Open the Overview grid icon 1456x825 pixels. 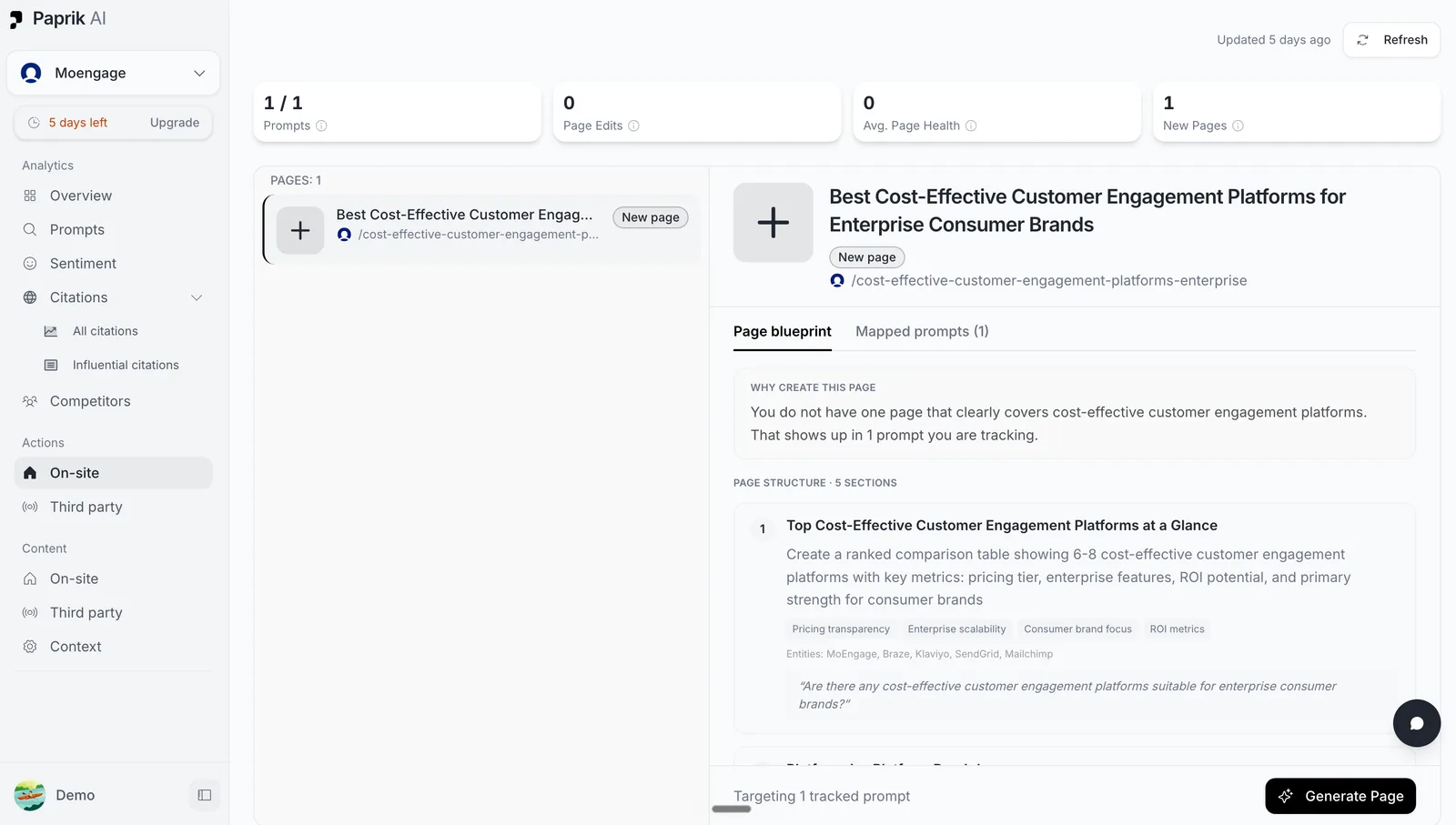point(30,196)
